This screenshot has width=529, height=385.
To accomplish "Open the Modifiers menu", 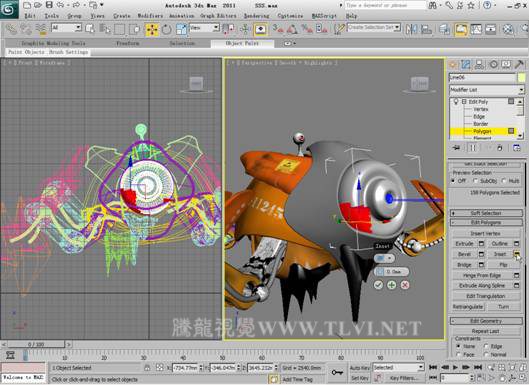I will (x=150, y=16).
